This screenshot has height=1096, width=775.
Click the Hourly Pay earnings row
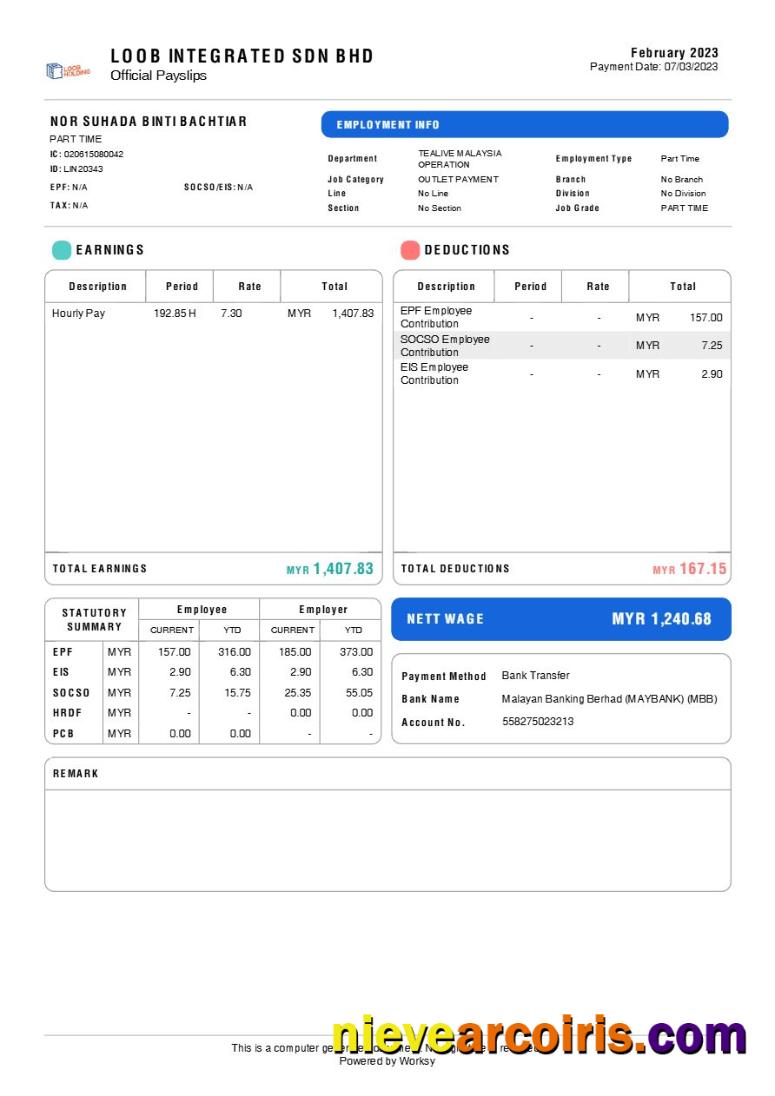(213, 314)
